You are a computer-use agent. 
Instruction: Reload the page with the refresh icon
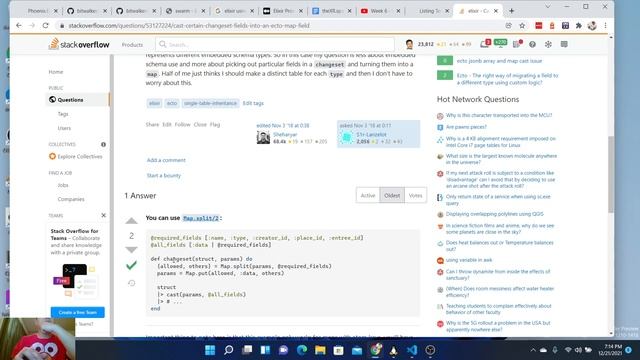point(45,25)
